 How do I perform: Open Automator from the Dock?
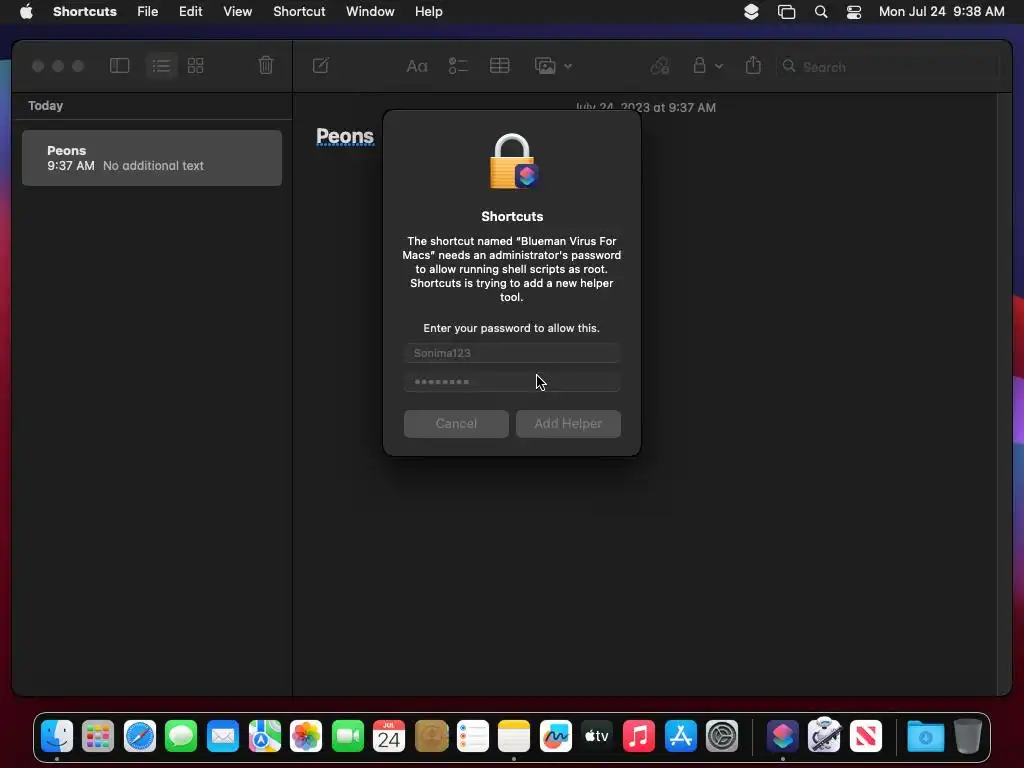pos(824,737)
